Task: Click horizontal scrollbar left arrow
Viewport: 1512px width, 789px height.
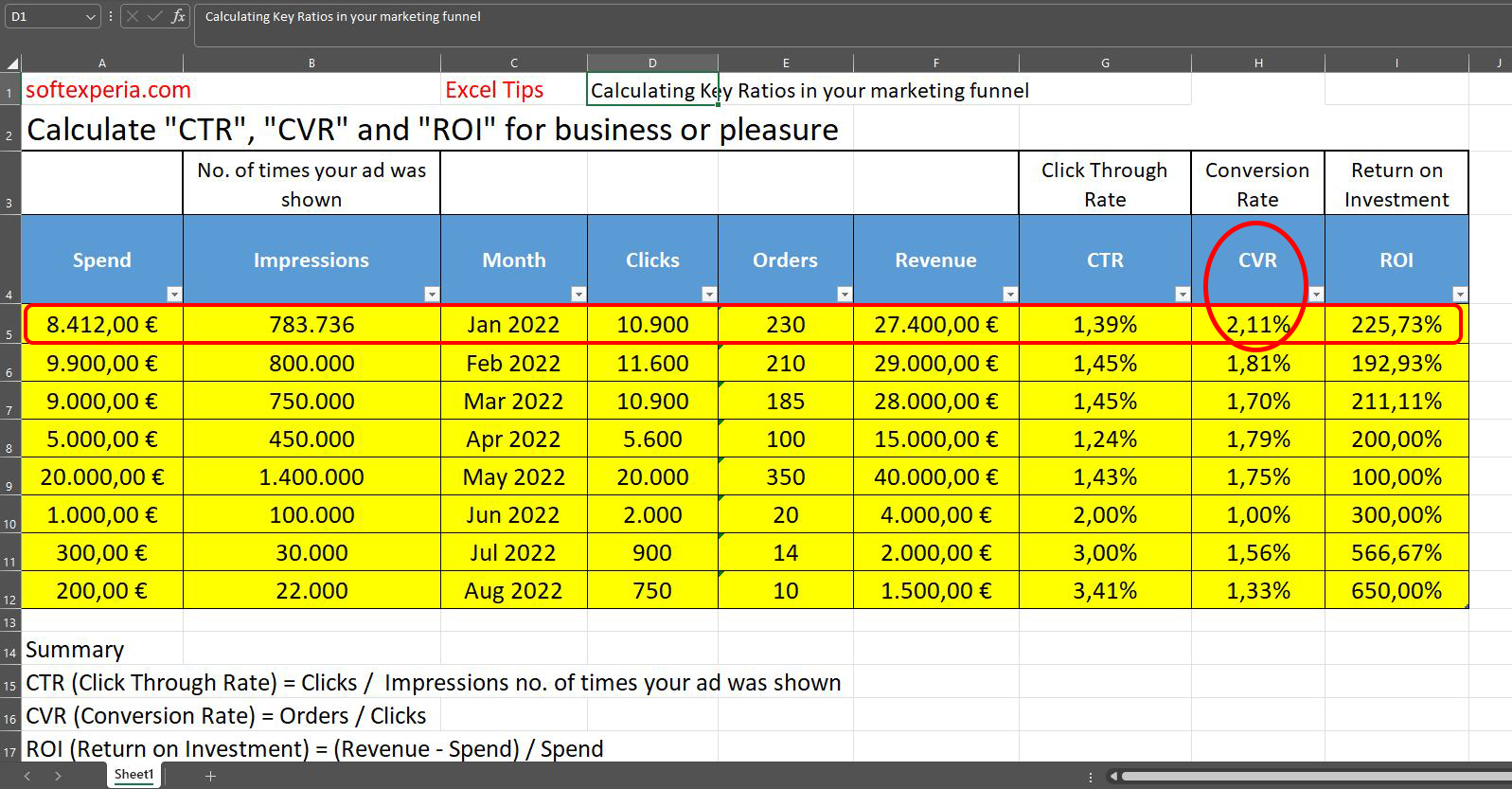Action: (1114, 777)
